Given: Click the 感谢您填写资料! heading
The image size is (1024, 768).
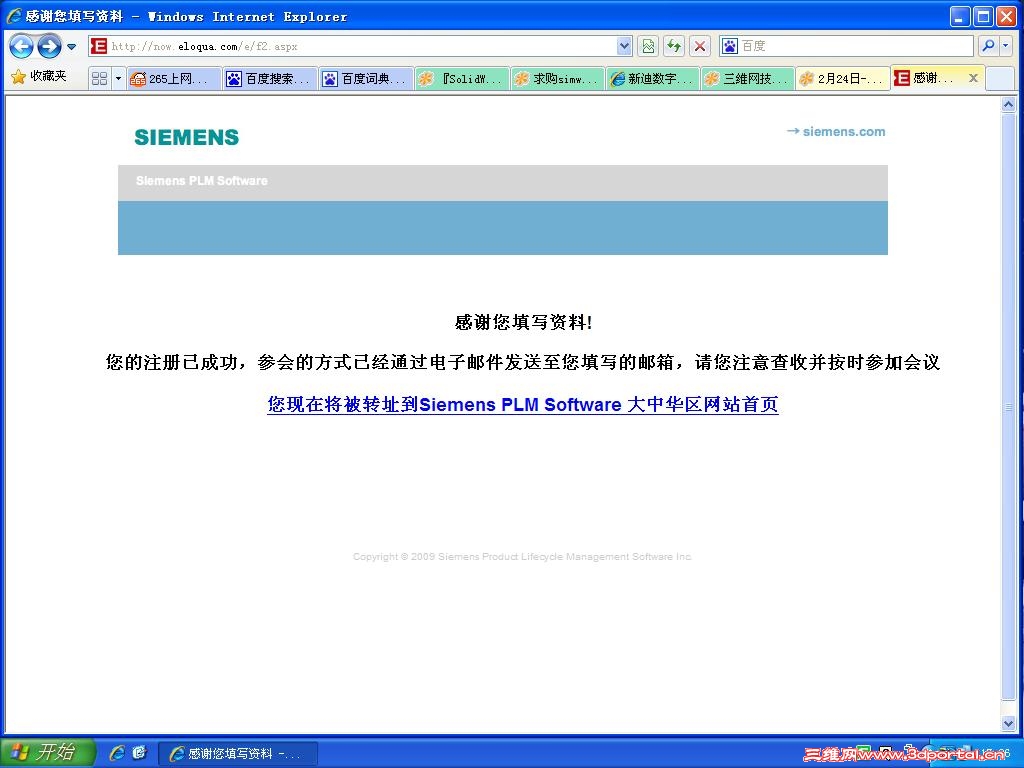Looking at the screenshot, I should point(523,322).
